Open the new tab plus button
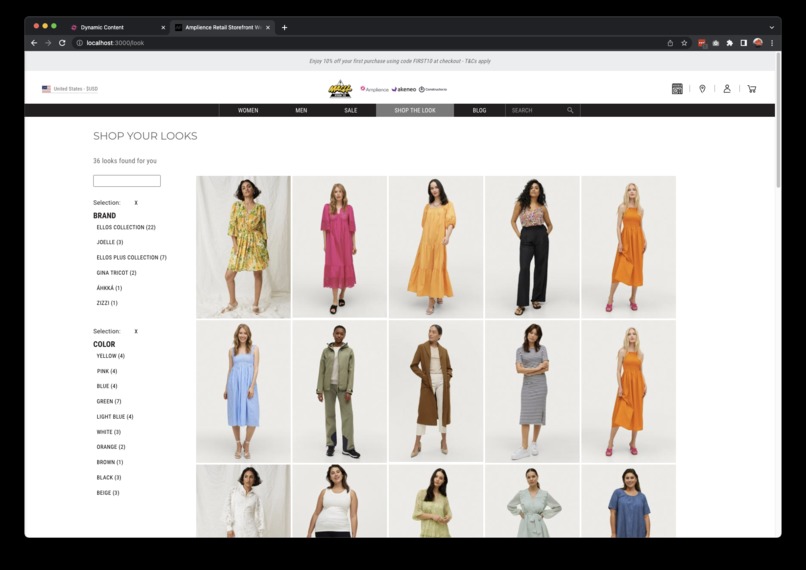Screen dimensions: 806x570 point(284,27)
